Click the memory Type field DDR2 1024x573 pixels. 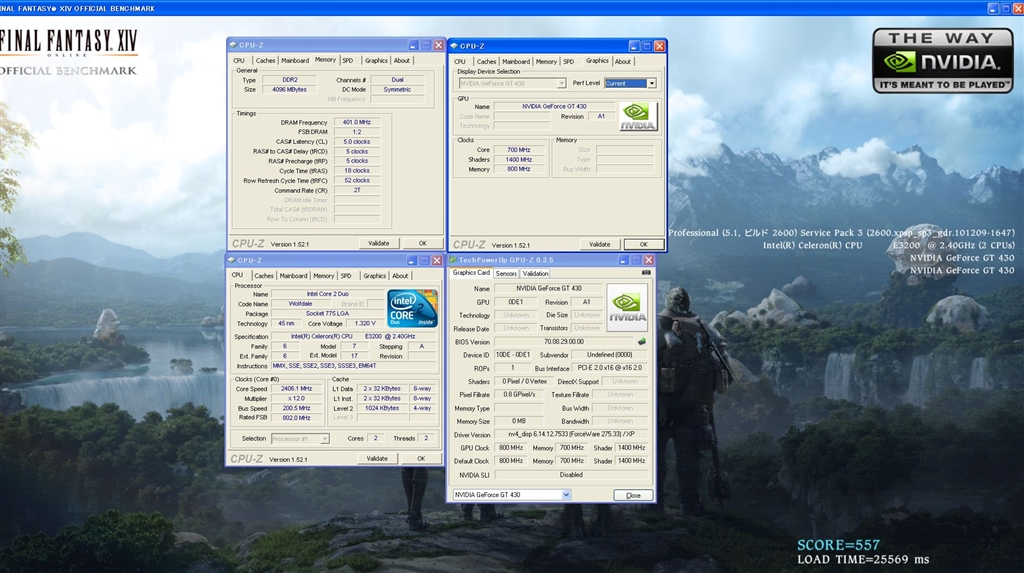pos(289,80)
